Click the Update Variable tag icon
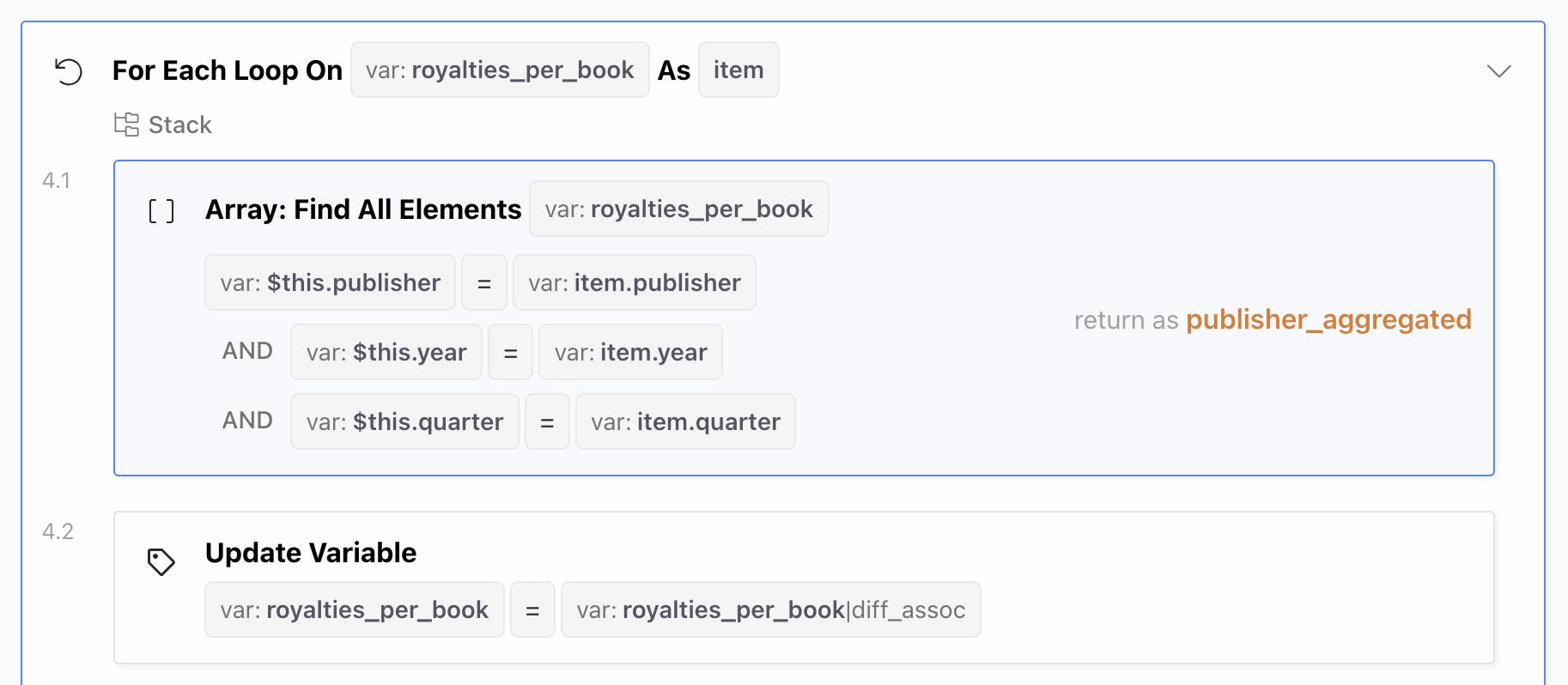1568x685 pixels. tap(161, 562)
